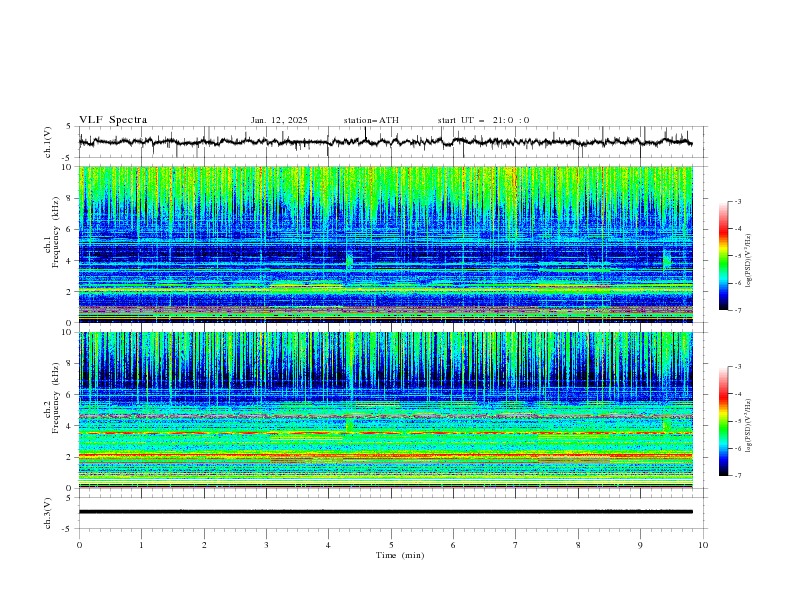Click the "-7" label on ch.1 color bar
Screen dimensions: 792x612
(x=738, y=310)
